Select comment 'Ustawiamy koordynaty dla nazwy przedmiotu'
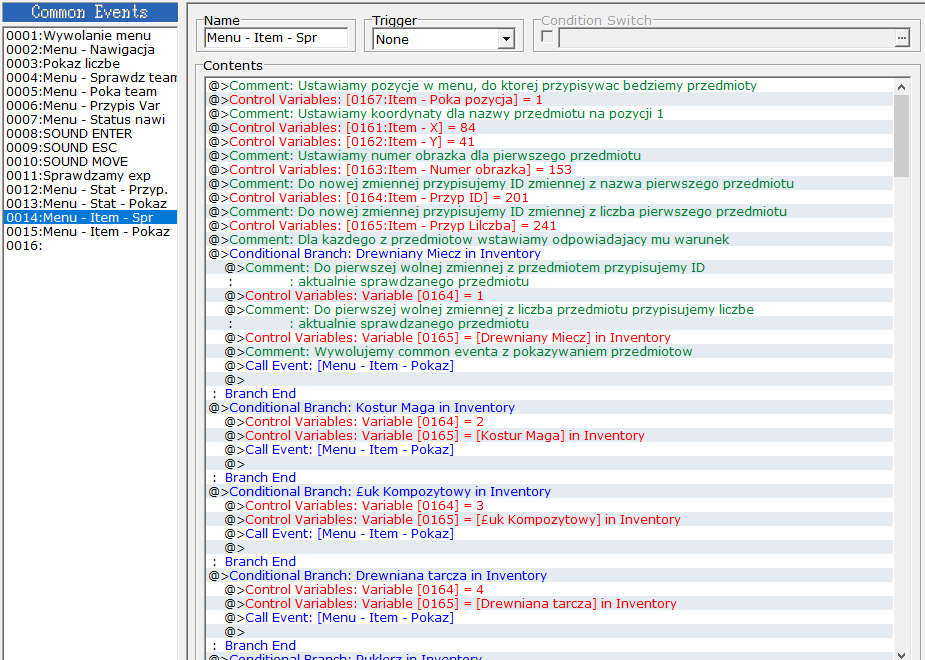The width and height of the screenshot is (925, 660). point(550,114)
